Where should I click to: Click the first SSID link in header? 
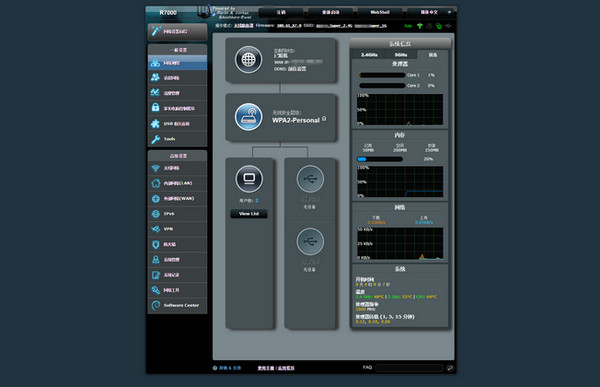334,26
